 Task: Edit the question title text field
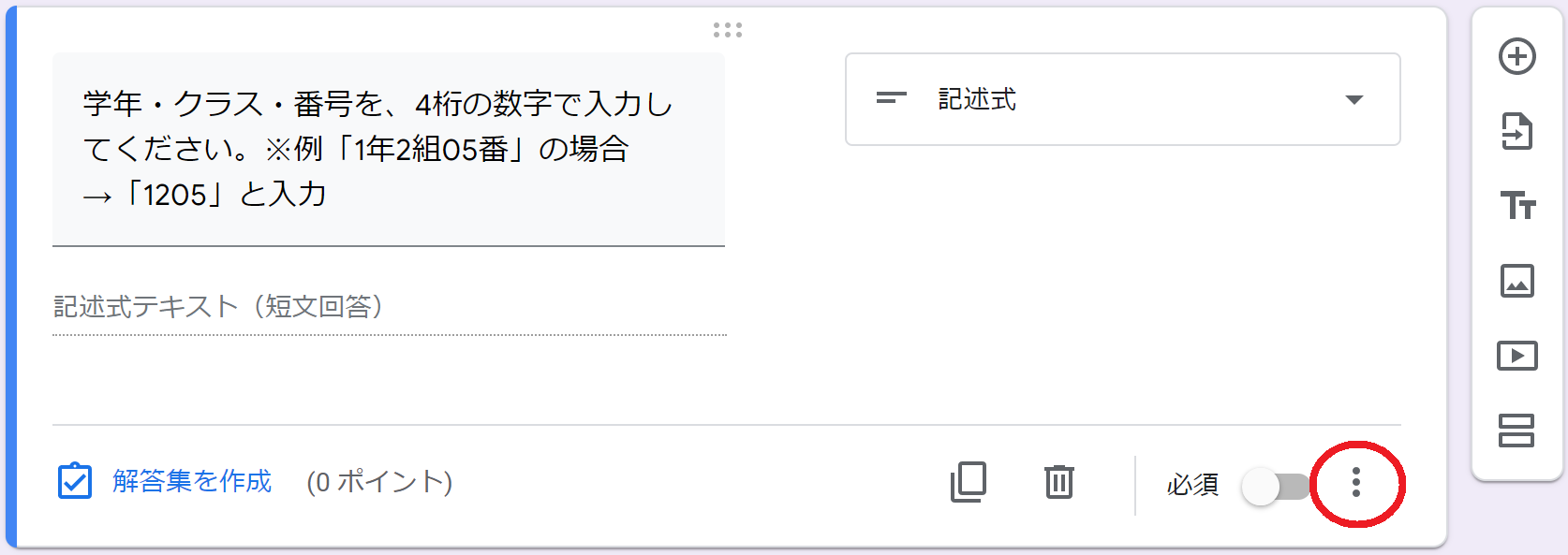pos(389,150)
